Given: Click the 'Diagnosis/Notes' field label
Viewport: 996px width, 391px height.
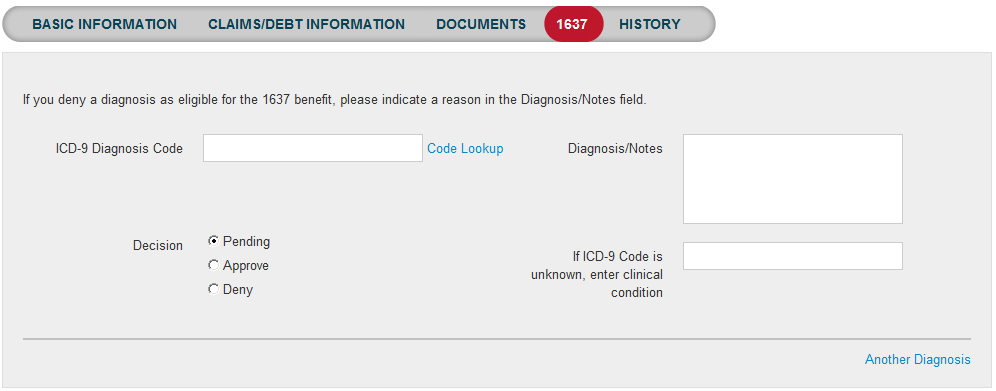Looking at the screenshot, I should coord(615,149).
